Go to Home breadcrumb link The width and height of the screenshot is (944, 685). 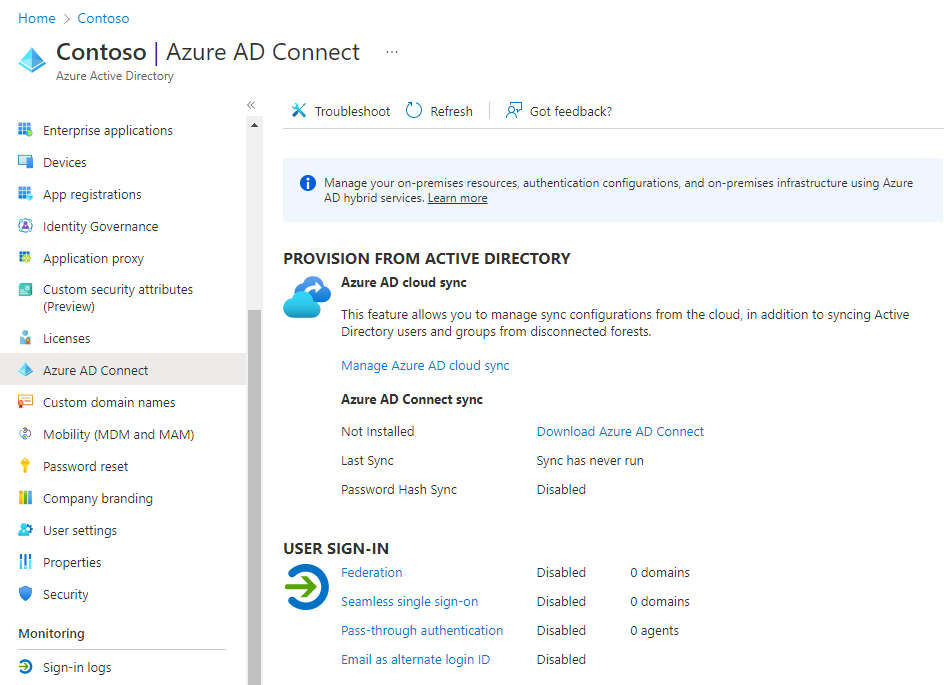37,18
